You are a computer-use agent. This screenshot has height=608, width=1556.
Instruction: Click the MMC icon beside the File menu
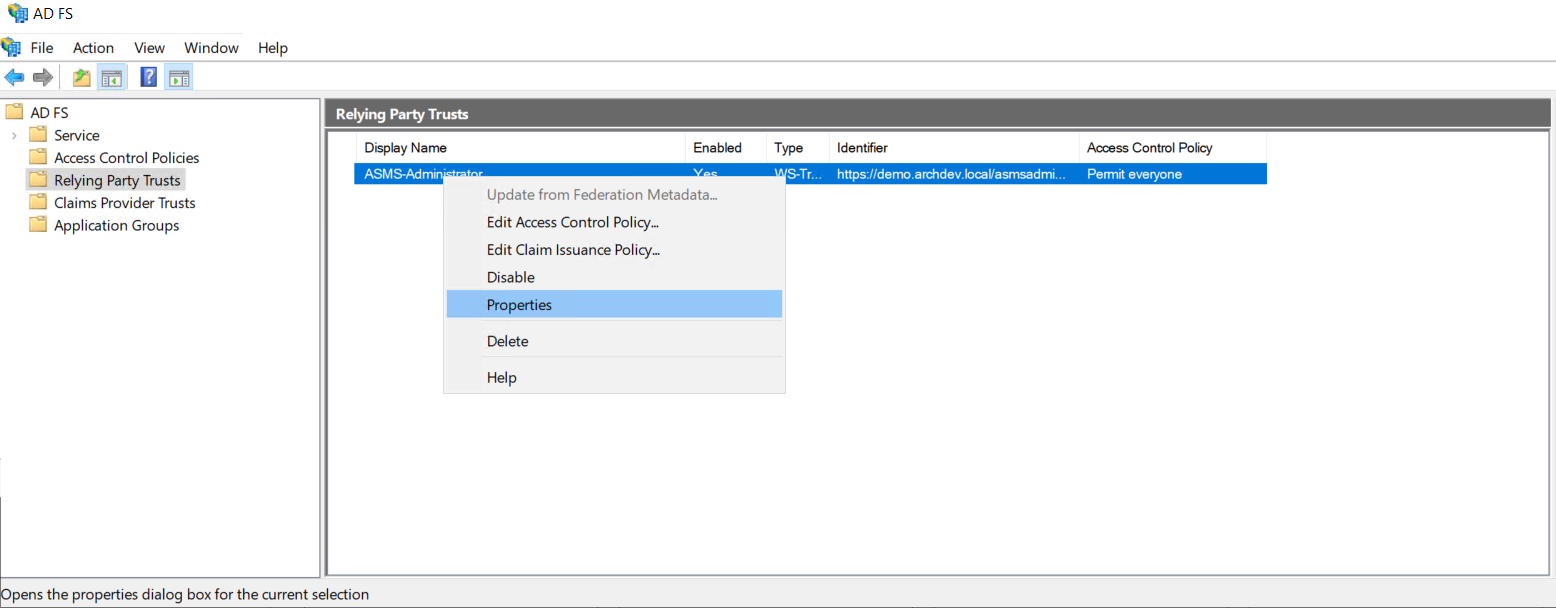click(11, 47)
